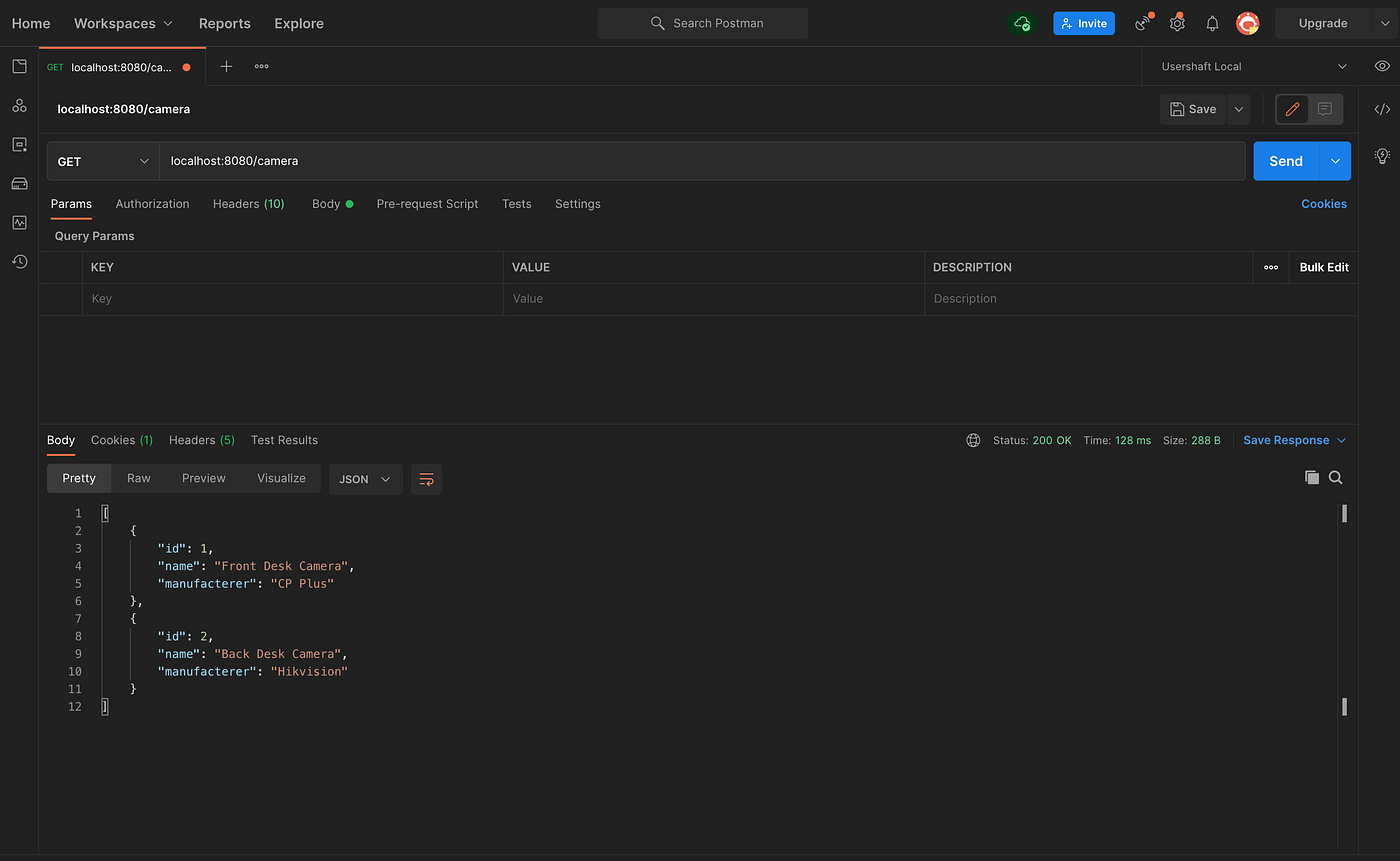Click the Cookies link above the params
The height and width of the screenshot is (861, 1400).
(1324, 204)
